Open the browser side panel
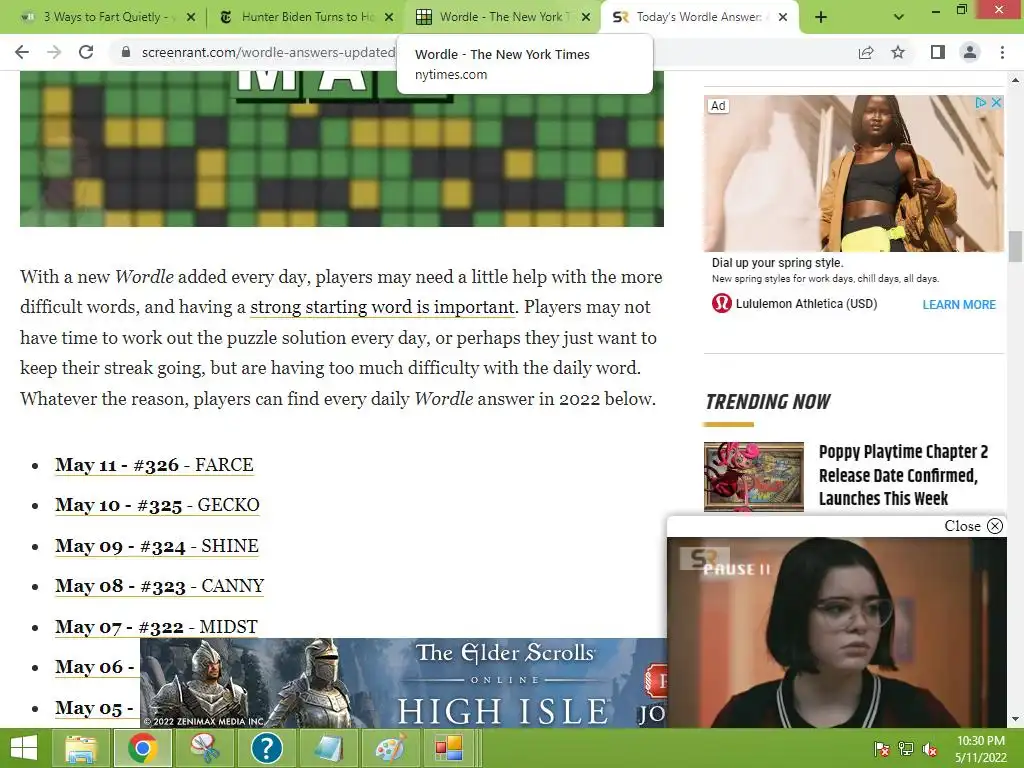Viewport: 1024px width, 768px height. (938, 52)
